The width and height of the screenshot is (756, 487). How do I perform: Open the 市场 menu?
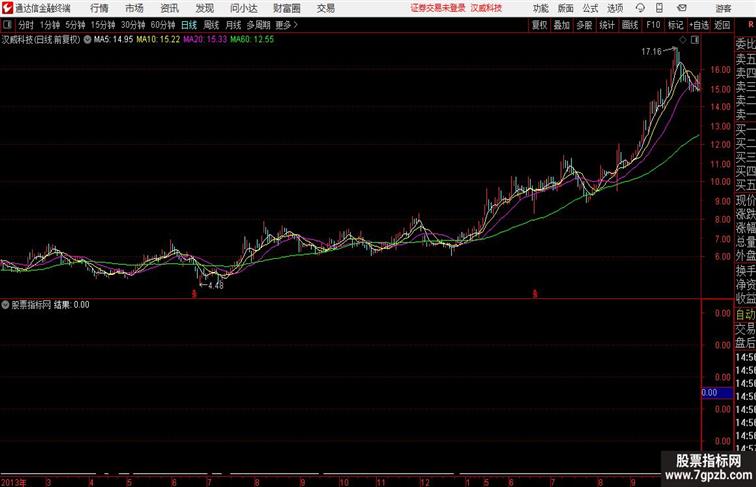point(134,8)
